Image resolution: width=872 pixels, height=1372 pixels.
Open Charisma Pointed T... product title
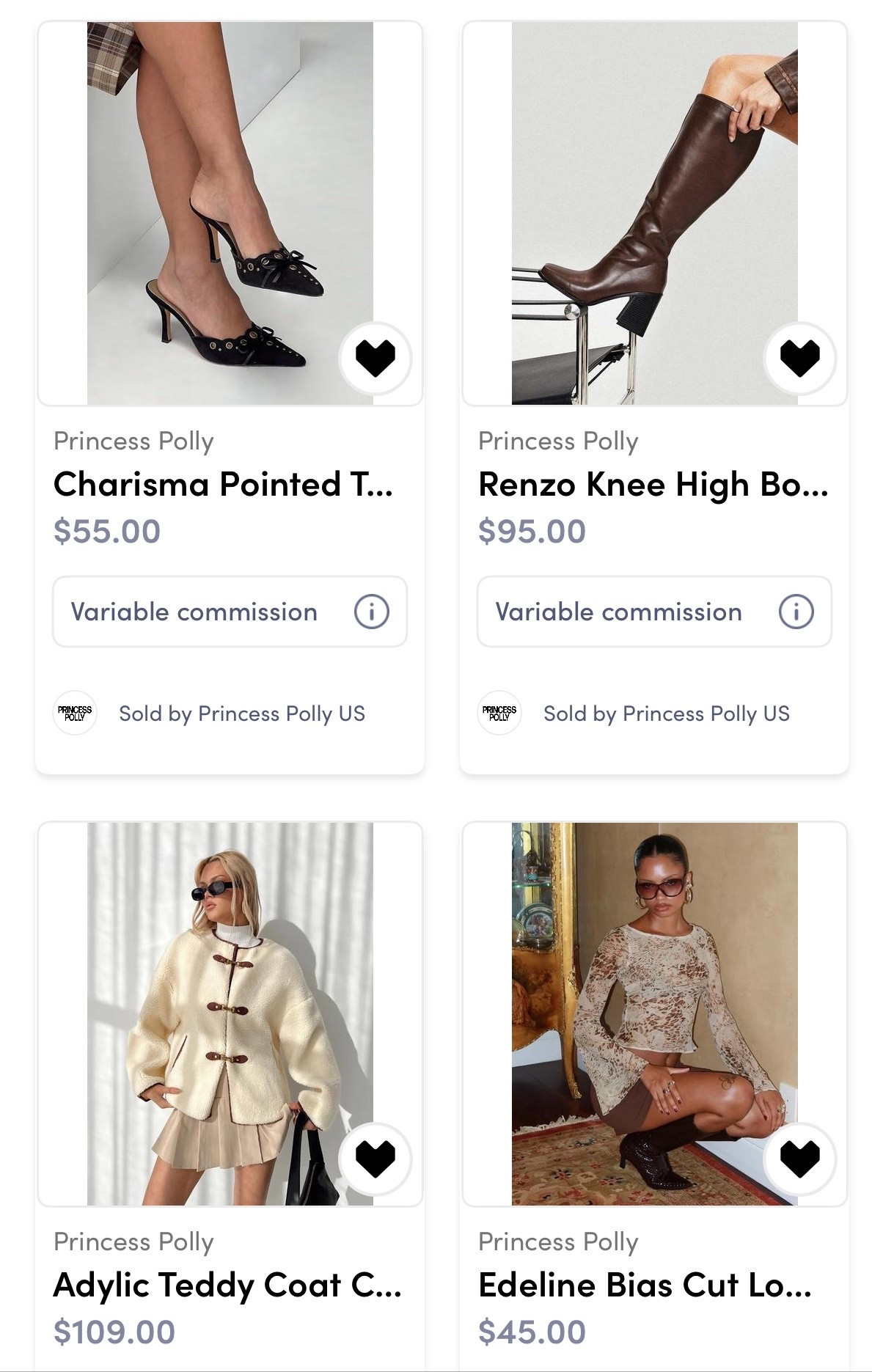pyautogui.click(x=223, y=485)
